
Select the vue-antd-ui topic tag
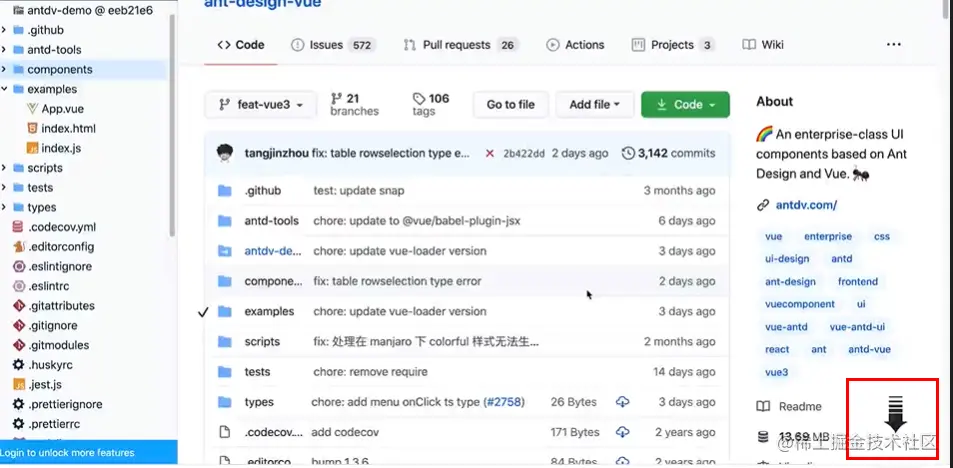tap(857, 327)
